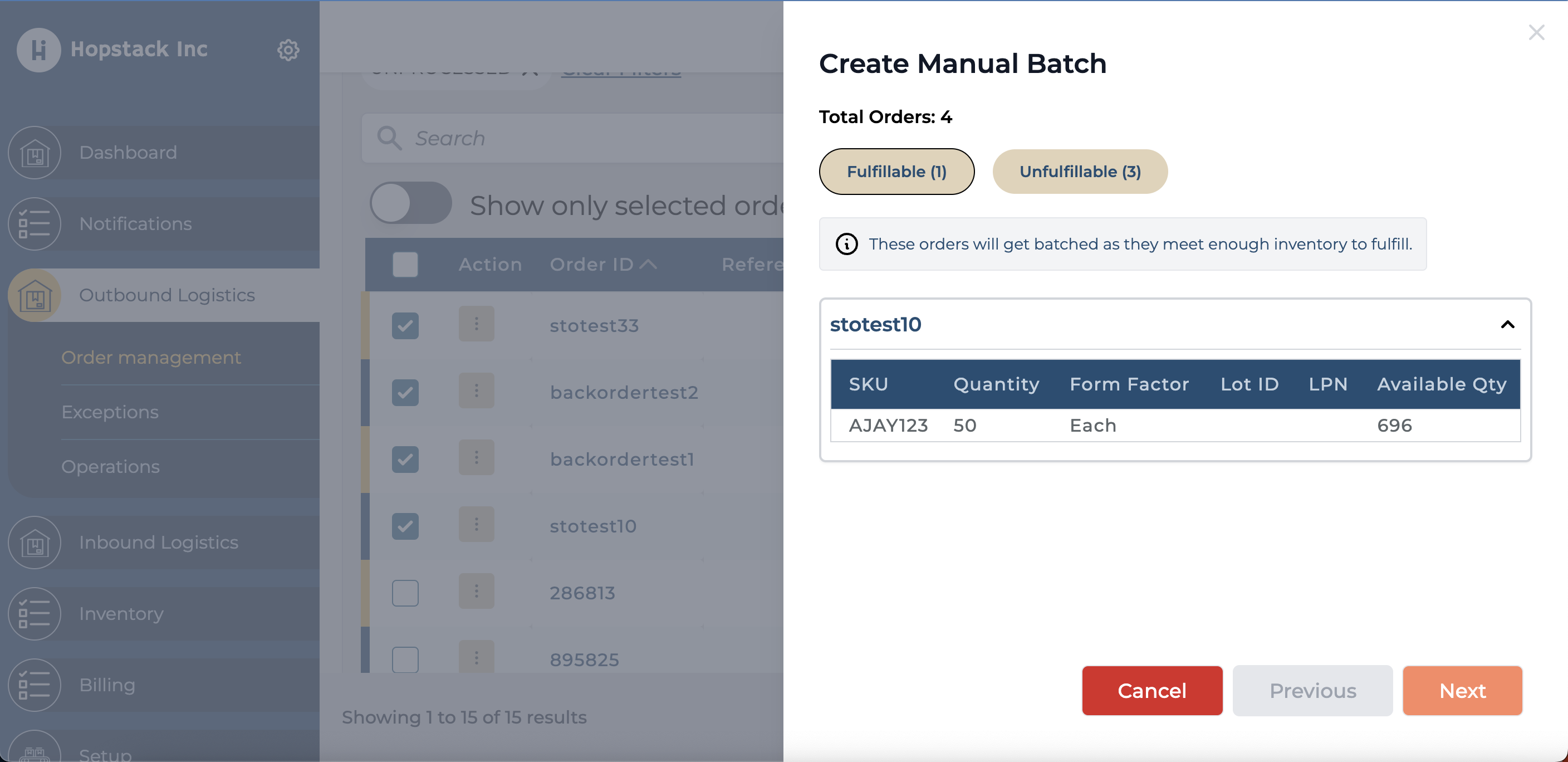Open three-dot action menu for backordertest2
The image size is (1568, 762).
[476, 392]
